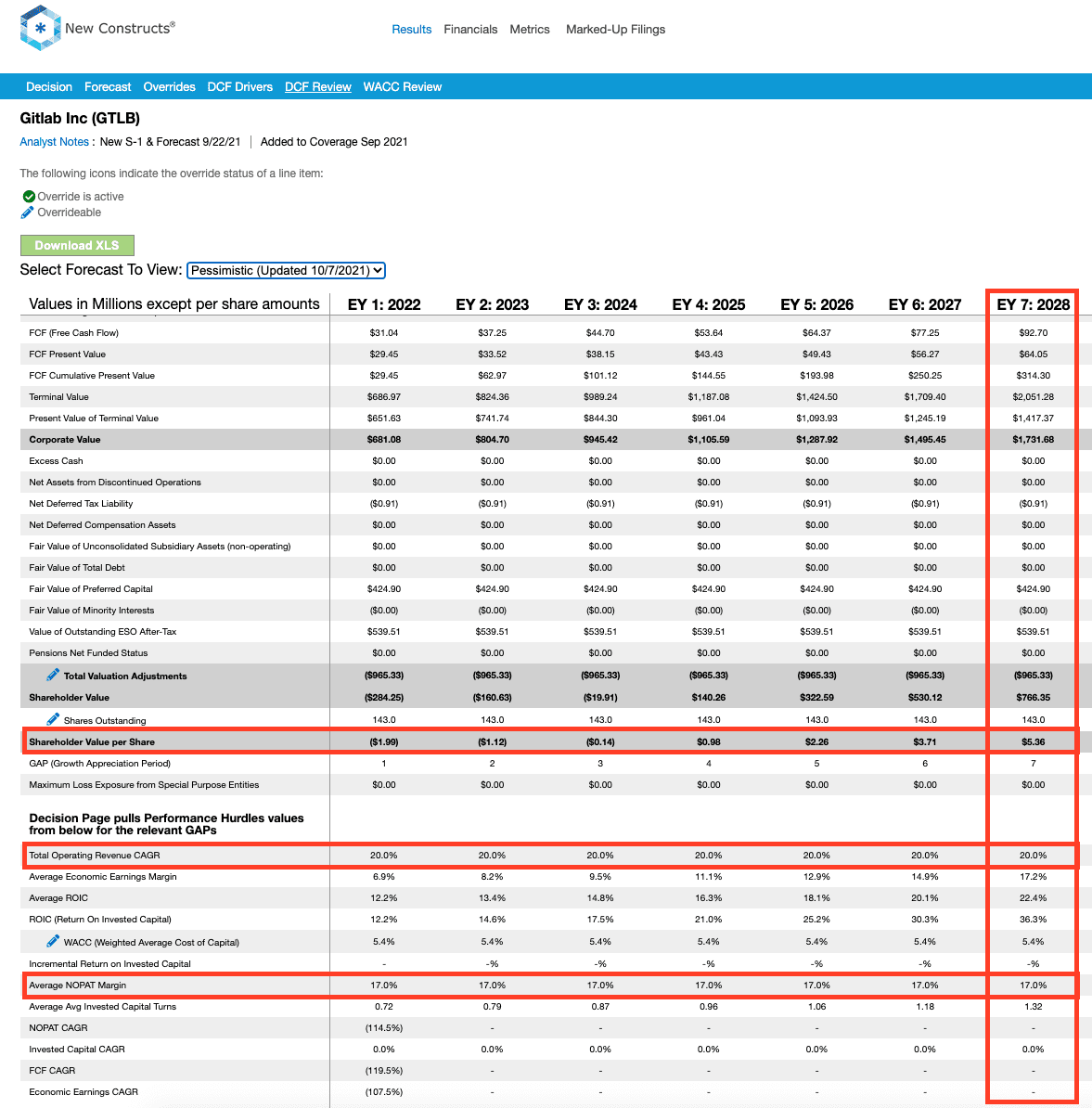Screen dimensions: 1092x1108
Task: Switch to the DCF Review tab
Action: tap(318, 86)
